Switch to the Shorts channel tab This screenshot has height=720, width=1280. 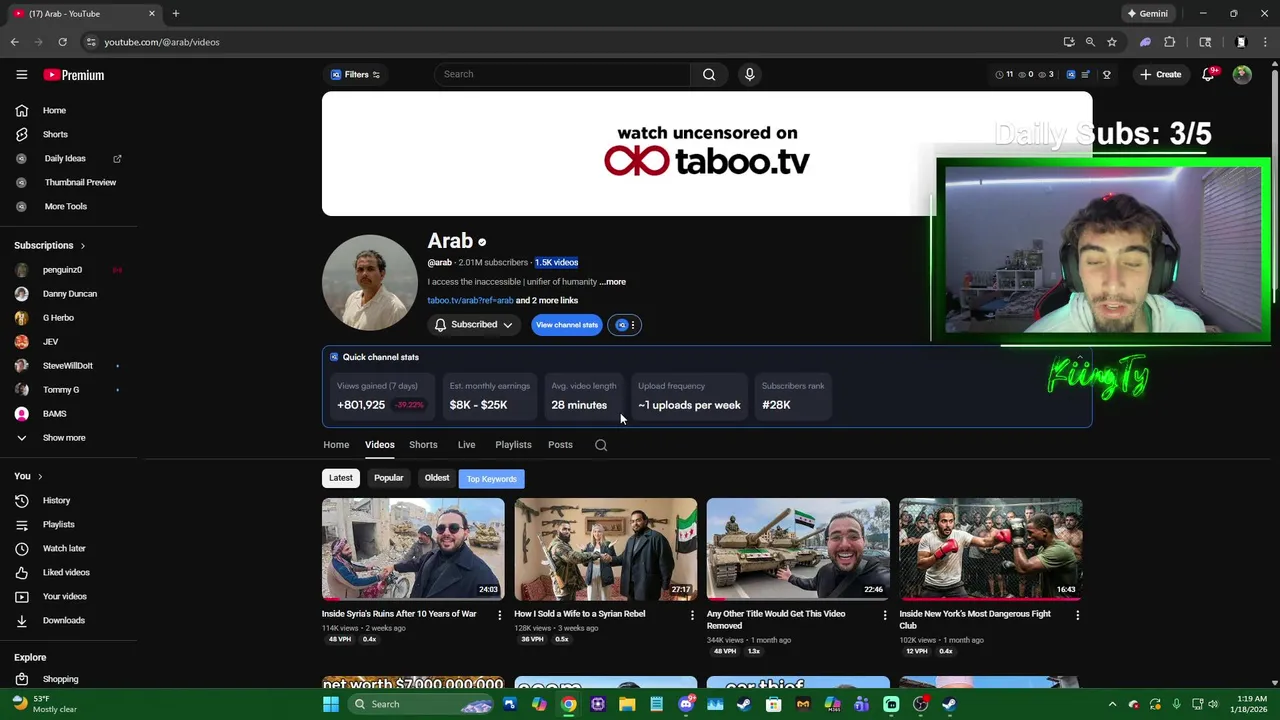[x=423, y=445]
